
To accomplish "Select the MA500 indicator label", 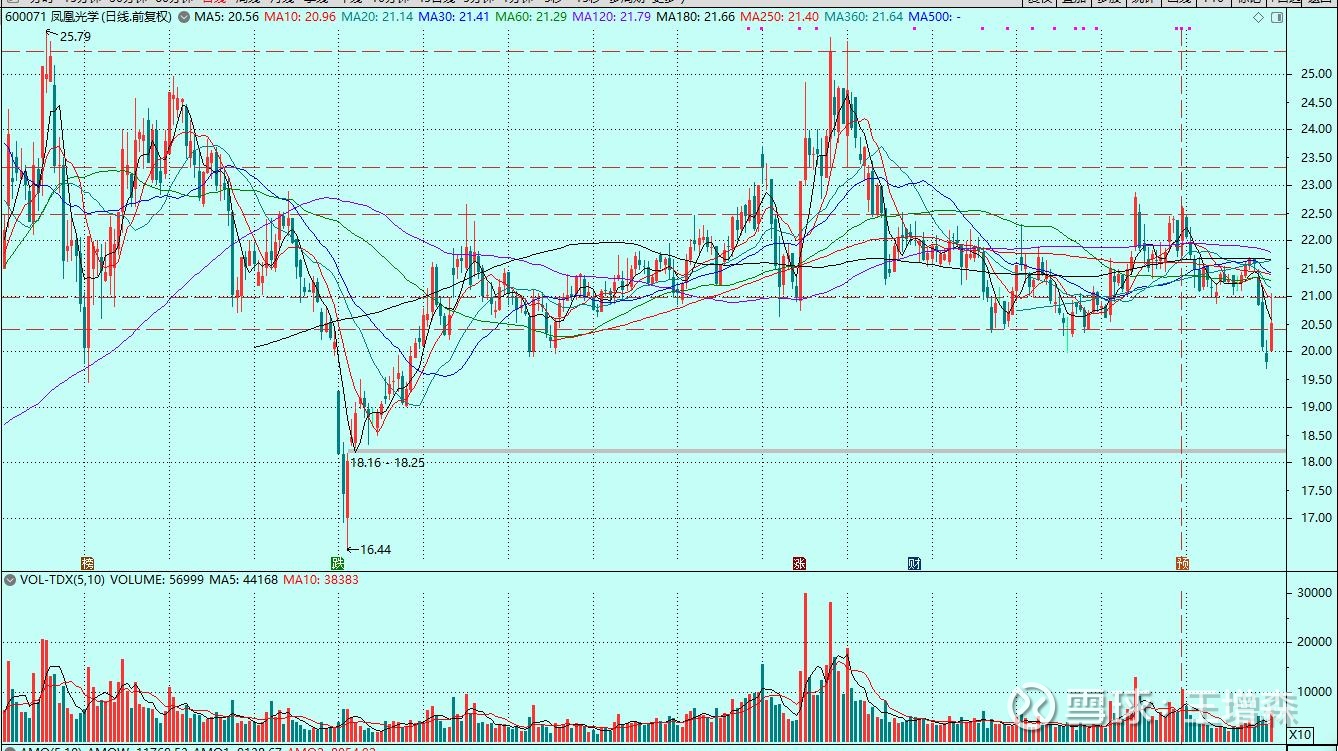I will click(x=935, y=18).
